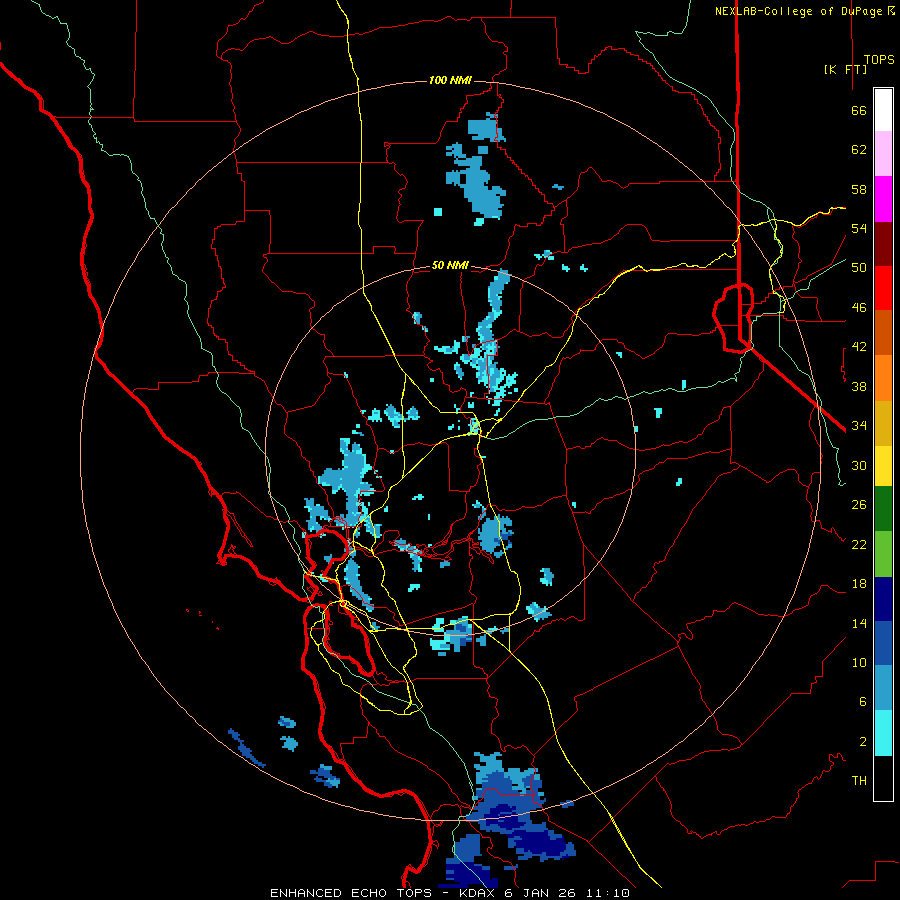The height and width of the screenshot is (900, 900).
Task: Click the "ENHANCED ECHO TOPS" product title
Action: (x=351, y=893)
